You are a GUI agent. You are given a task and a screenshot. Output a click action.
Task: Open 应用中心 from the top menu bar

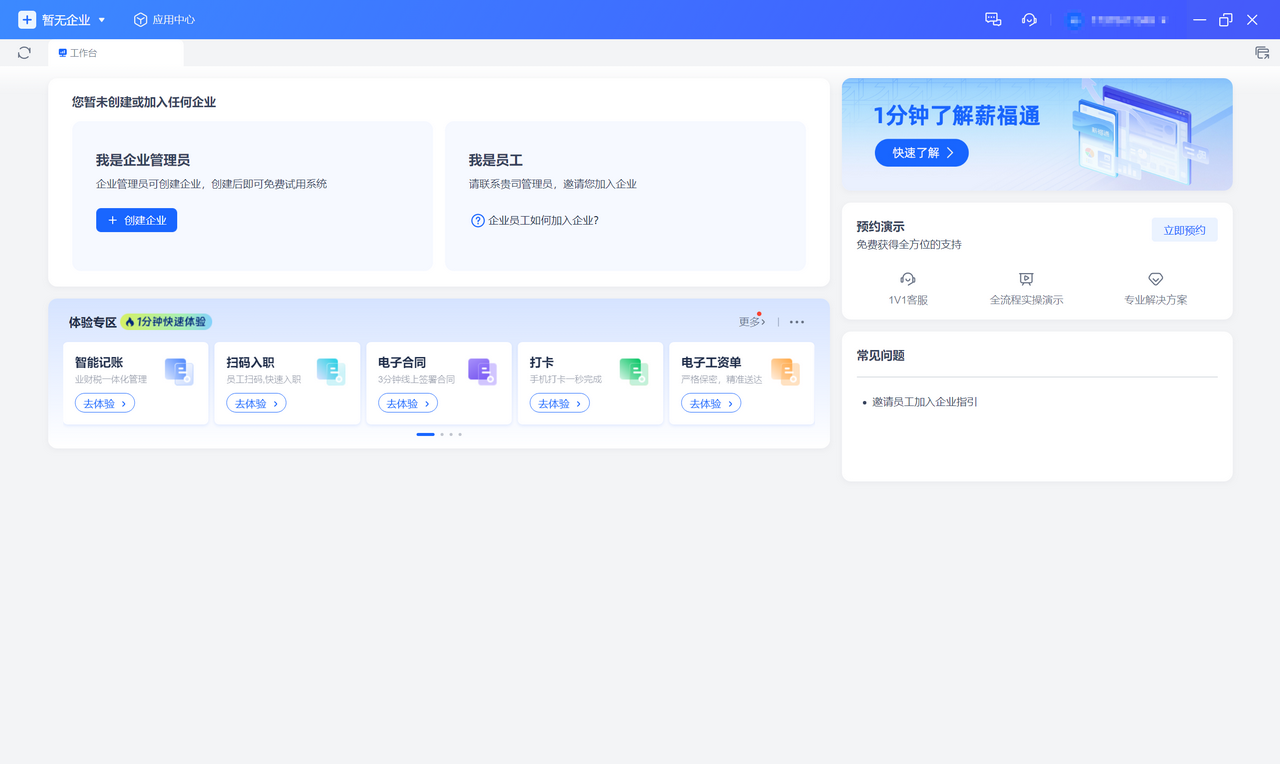[x=163, y=19]
